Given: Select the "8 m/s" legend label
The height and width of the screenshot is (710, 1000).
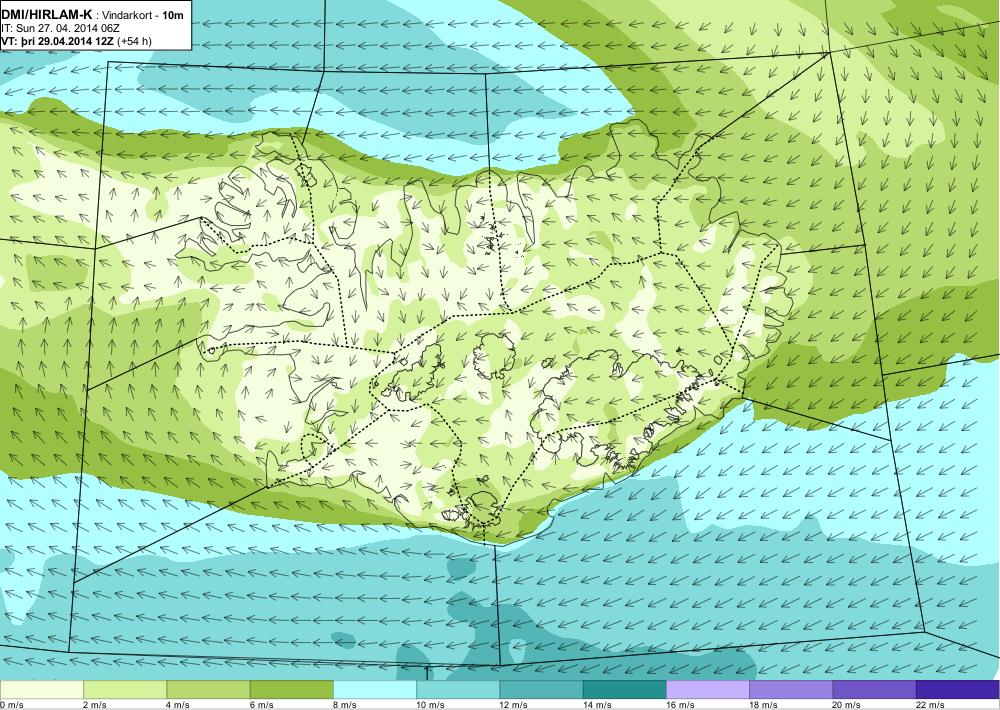Looking at the screenshot, I should [345, 705].
